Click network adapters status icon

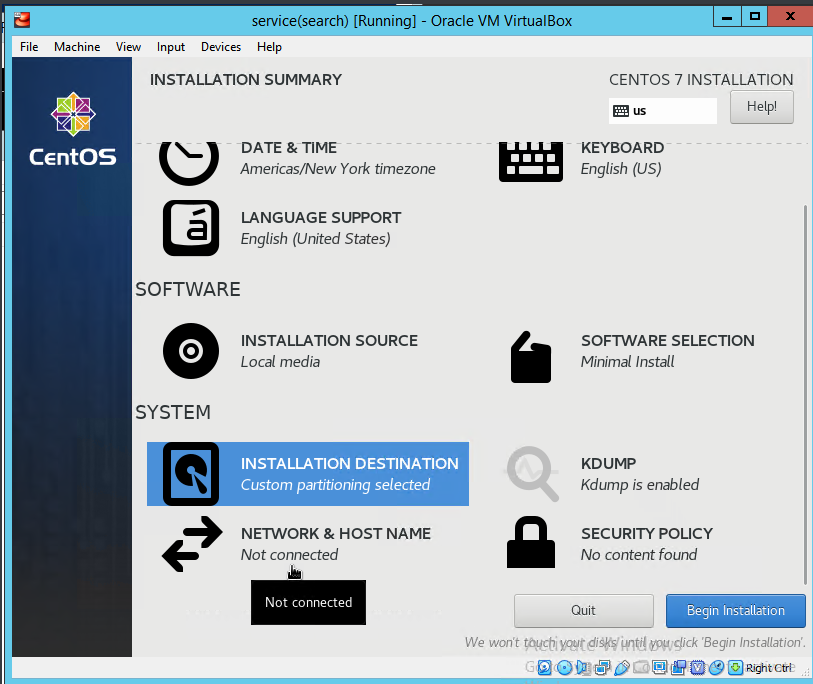pos(602,667)
